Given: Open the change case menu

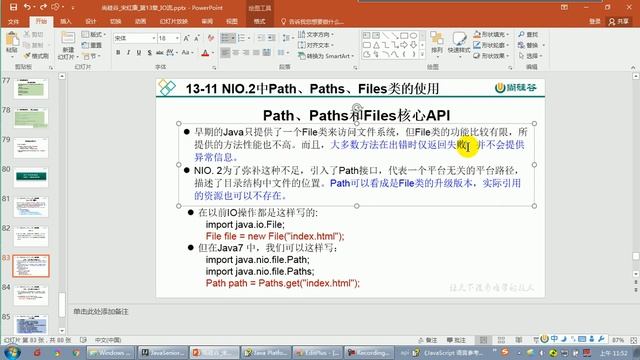Looking at the screenshot, I should [187, 52].
